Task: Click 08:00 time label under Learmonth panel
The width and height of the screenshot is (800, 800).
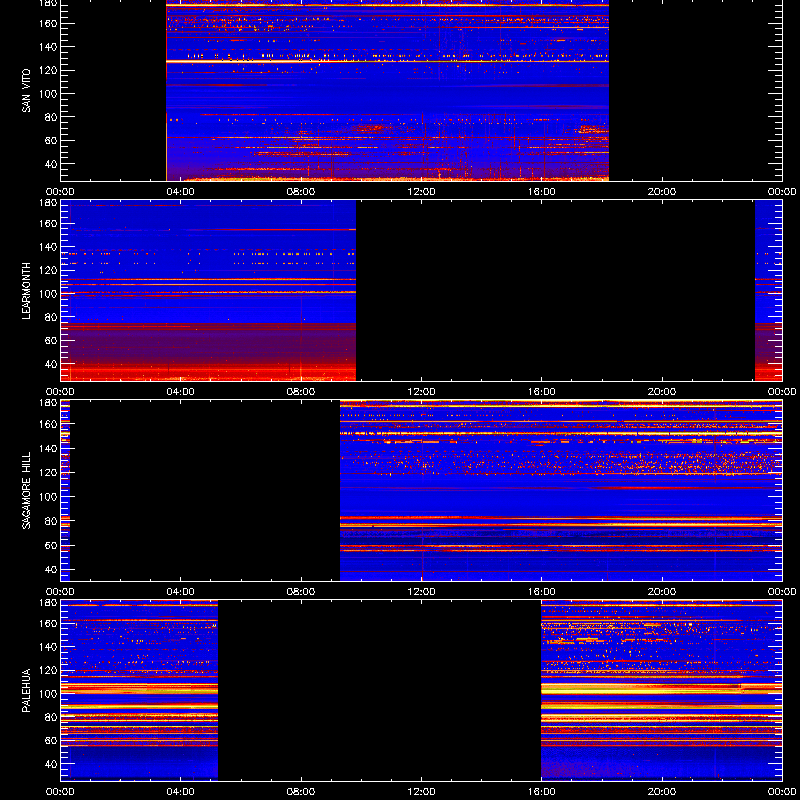Action: (301, 392)
